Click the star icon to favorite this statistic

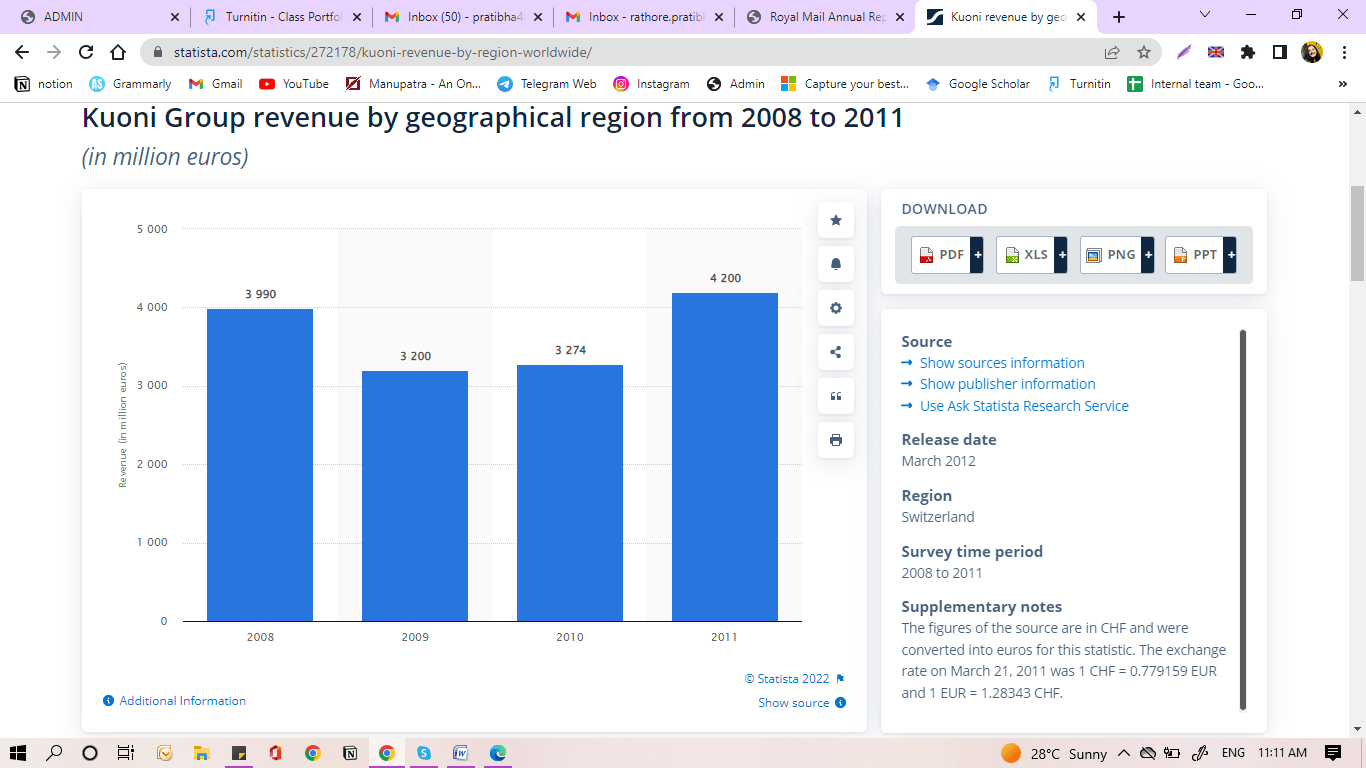[x=835, y=220]
